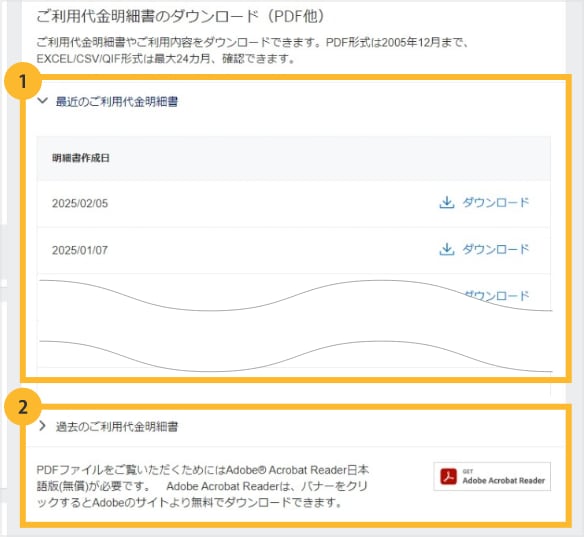The image size is (584, 537).
Task: Click 最近のご利用代金明細書 section title
Action: pos(117,101)
